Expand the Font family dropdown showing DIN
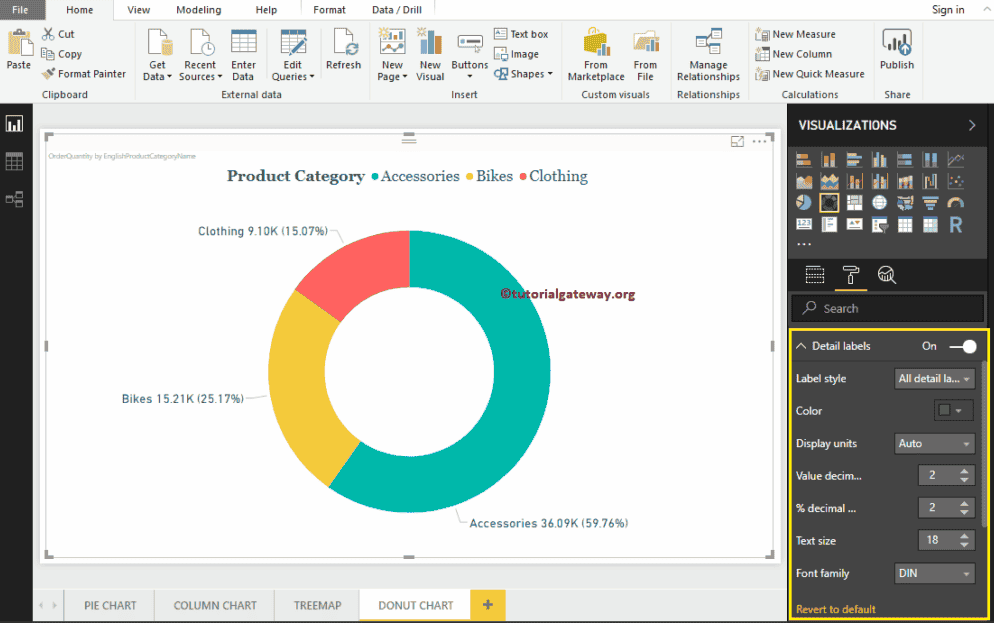This screenshot has height=623, width=994. (933, 573)
